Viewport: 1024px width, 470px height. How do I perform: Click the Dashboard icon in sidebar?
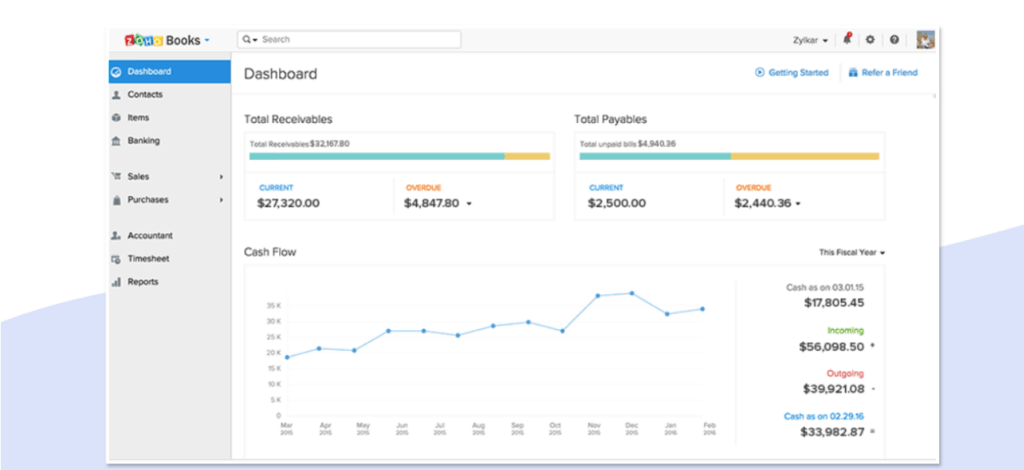click(x=116, y=72)
